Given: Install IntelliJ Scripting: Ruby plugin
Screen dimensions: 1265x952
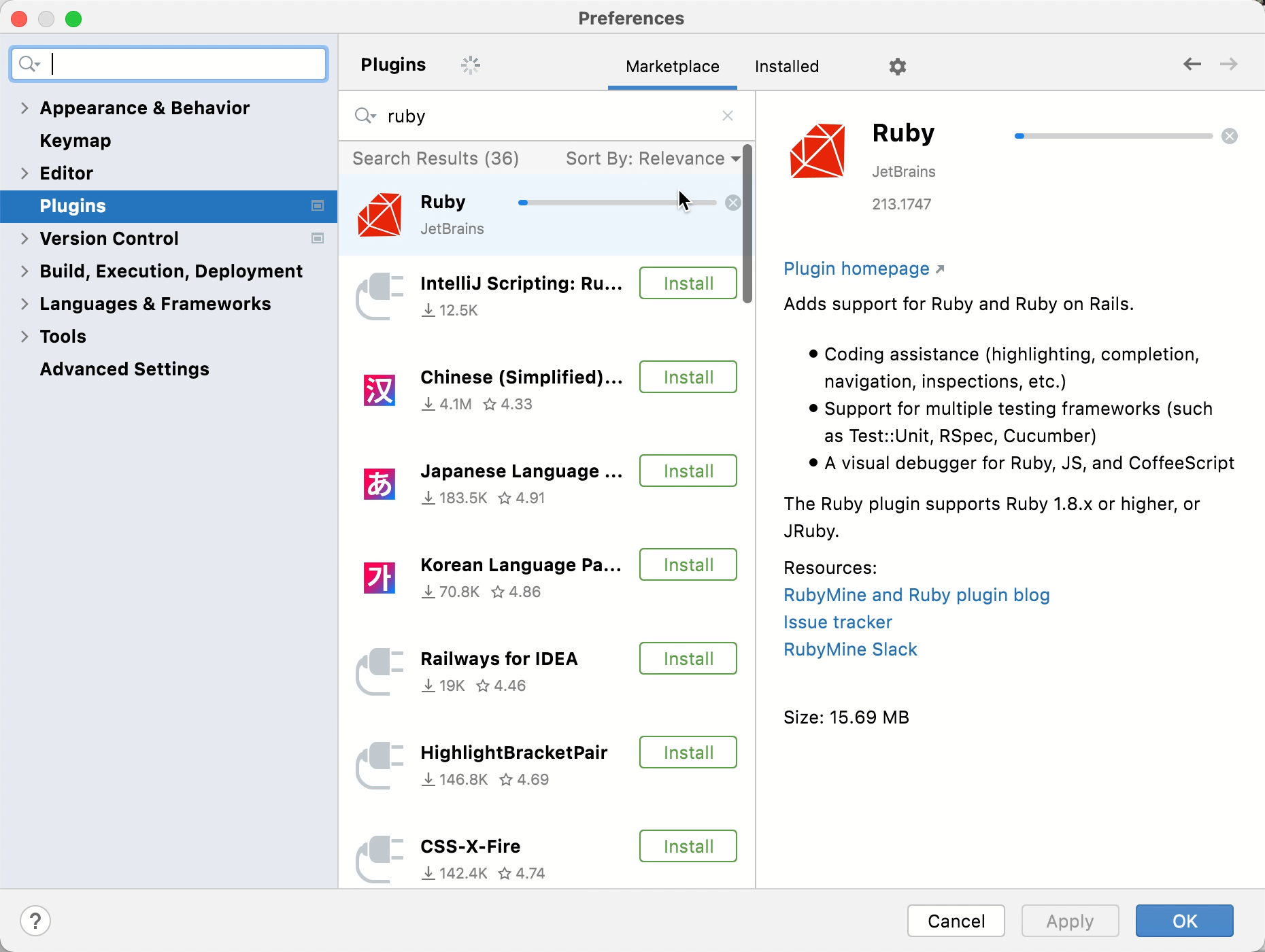Looking at the screenshot, I should click(x=688, y=283).
